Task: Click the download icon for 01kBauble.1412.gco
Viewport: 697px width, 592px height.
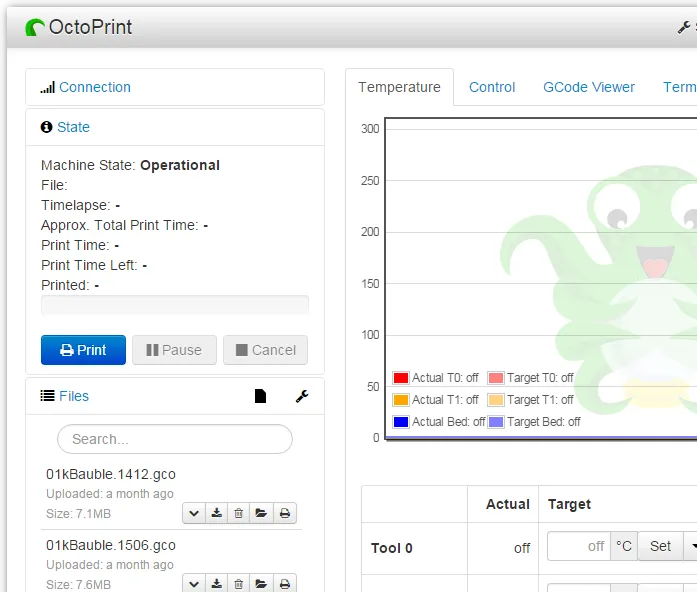Action: [217, 514]
